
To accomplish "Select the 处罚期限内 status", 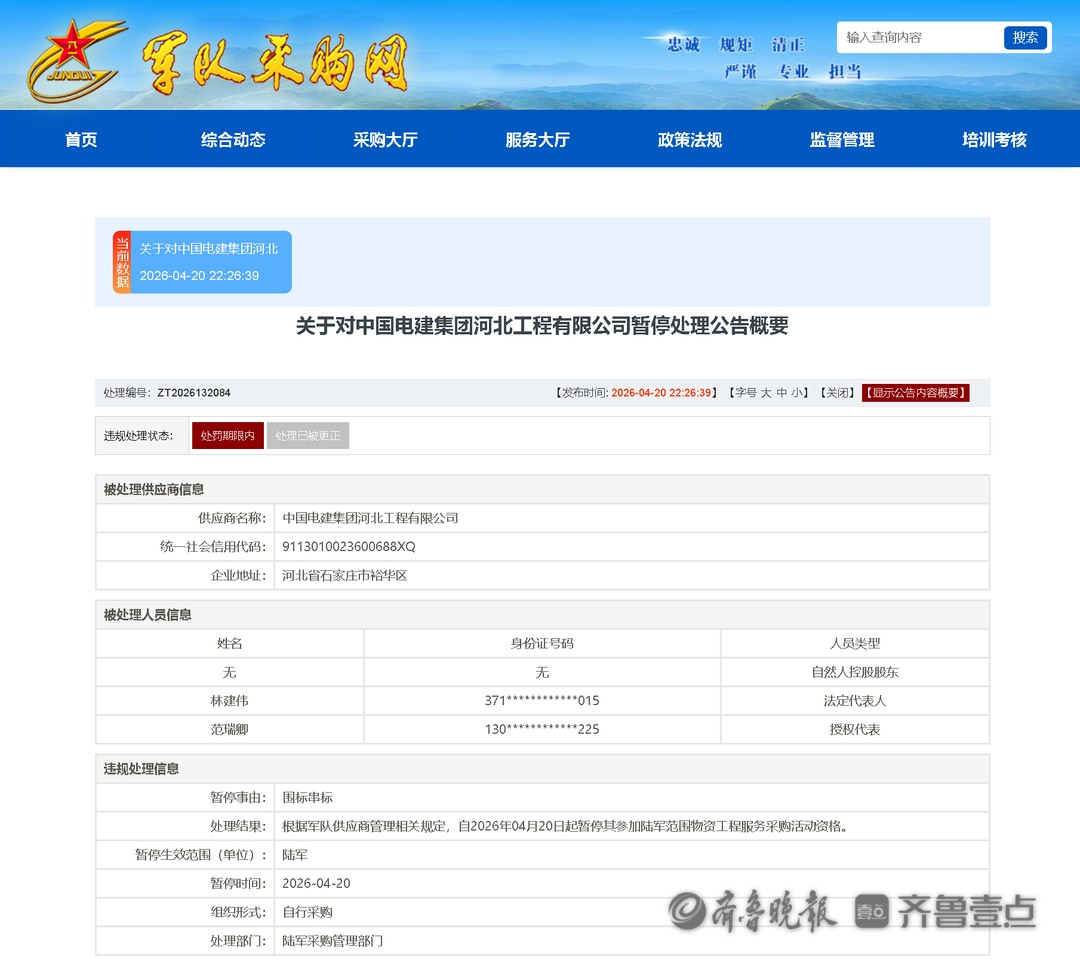I will (228, 436).
